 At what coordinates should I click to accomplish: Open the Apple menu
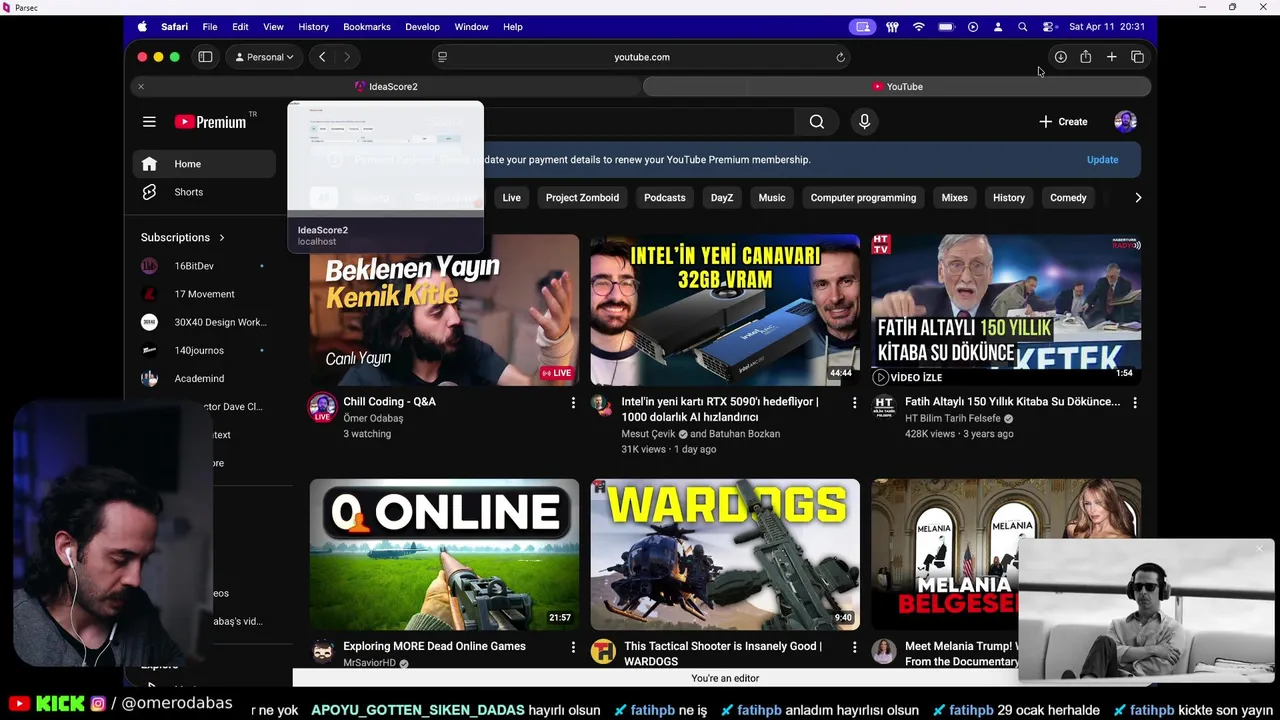pos(142,27)
